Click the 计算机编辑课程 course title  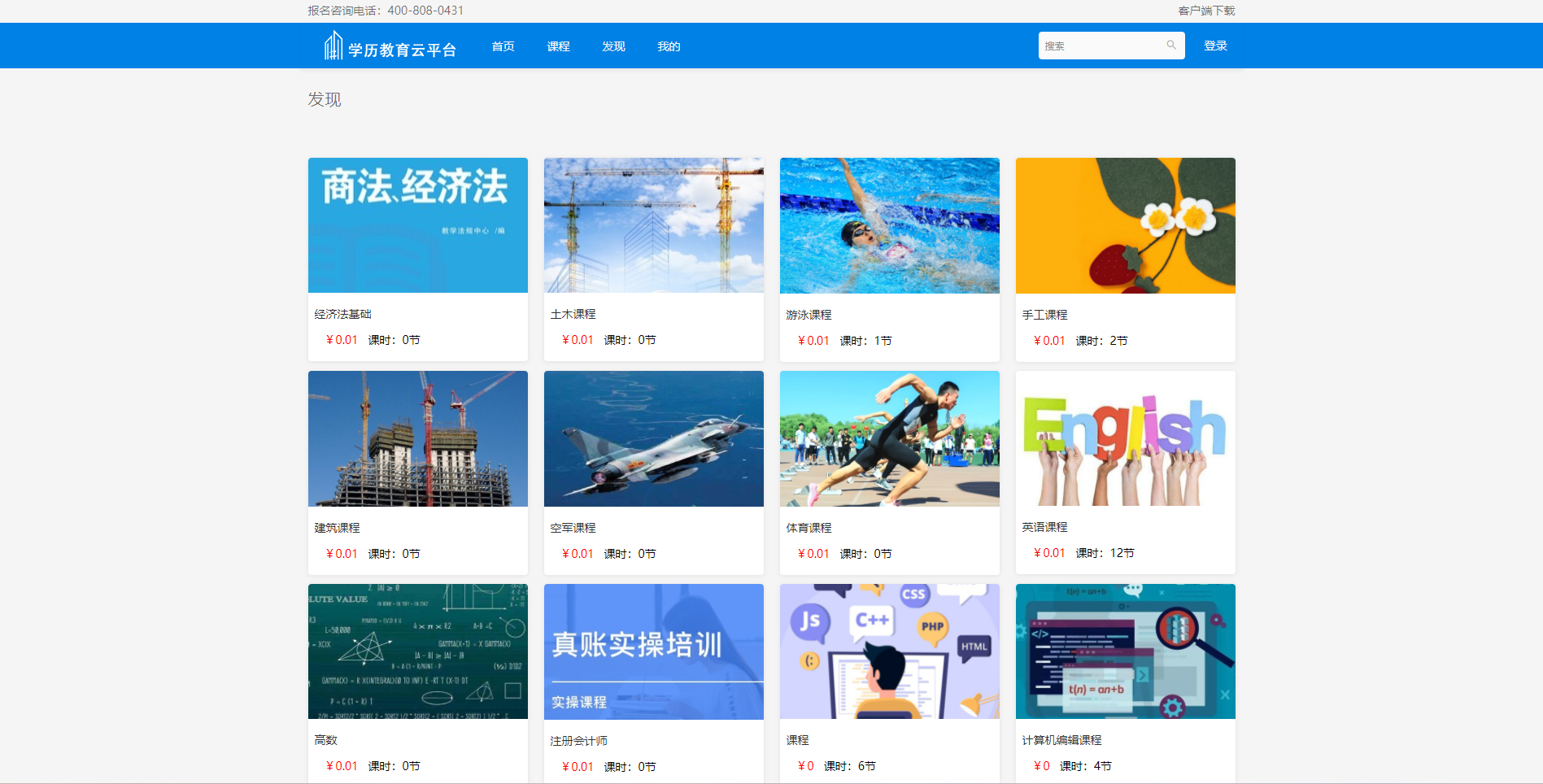coord(1061,740)
